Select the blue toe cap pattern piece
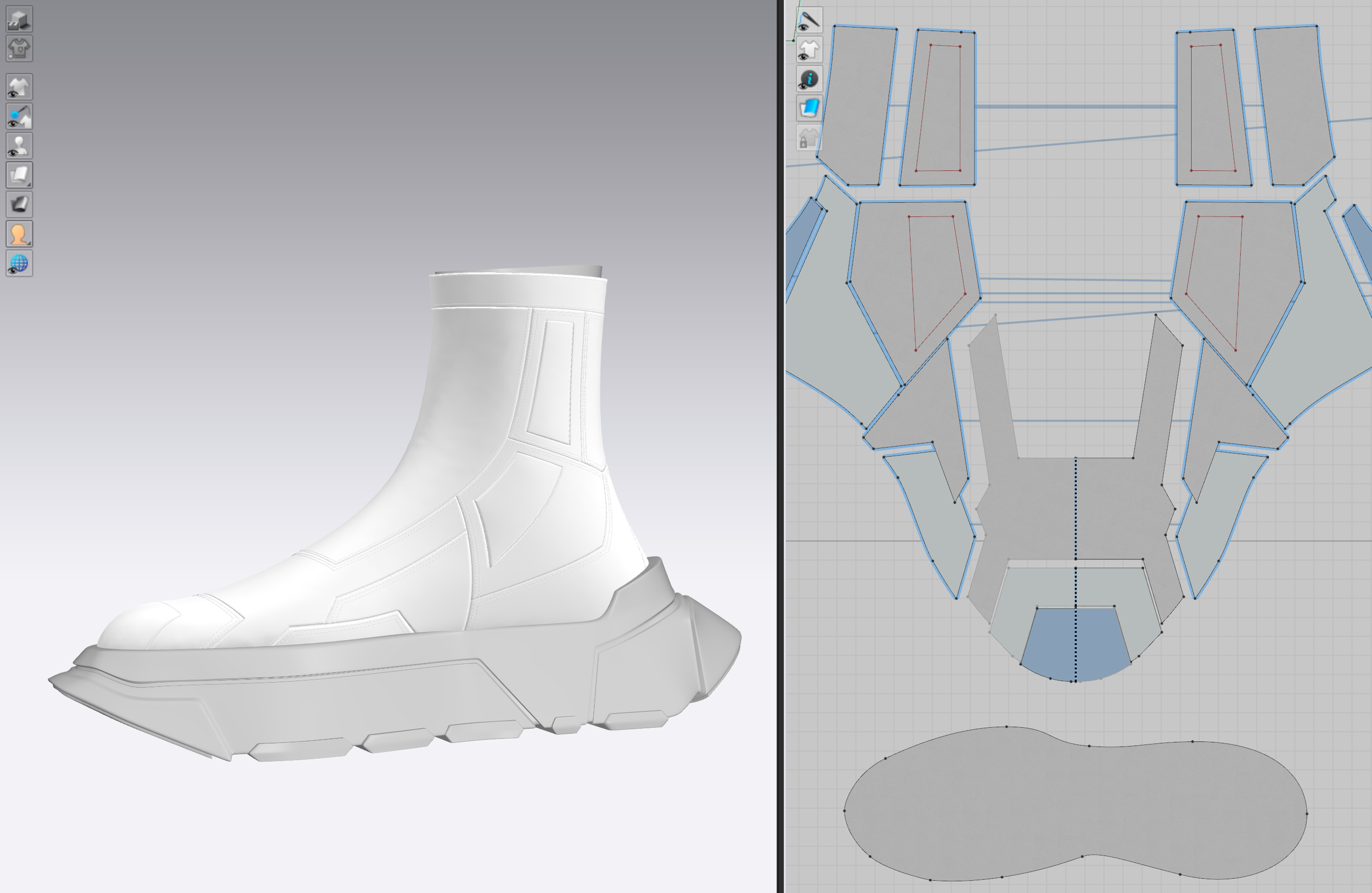The height and width of the screenshot is (893, 1372). (x=1076, y=644)
